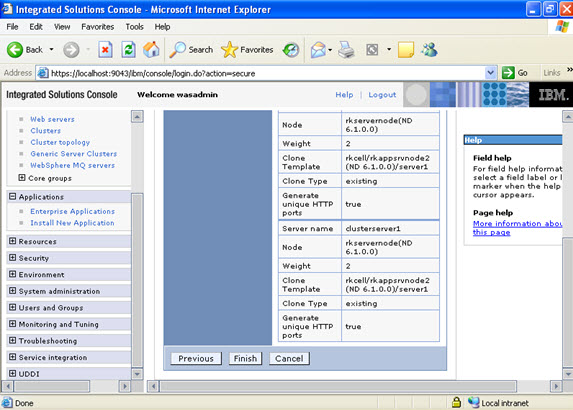Click the Links toolbar label
The image size is (573, 410).
[x=551, y=73]
